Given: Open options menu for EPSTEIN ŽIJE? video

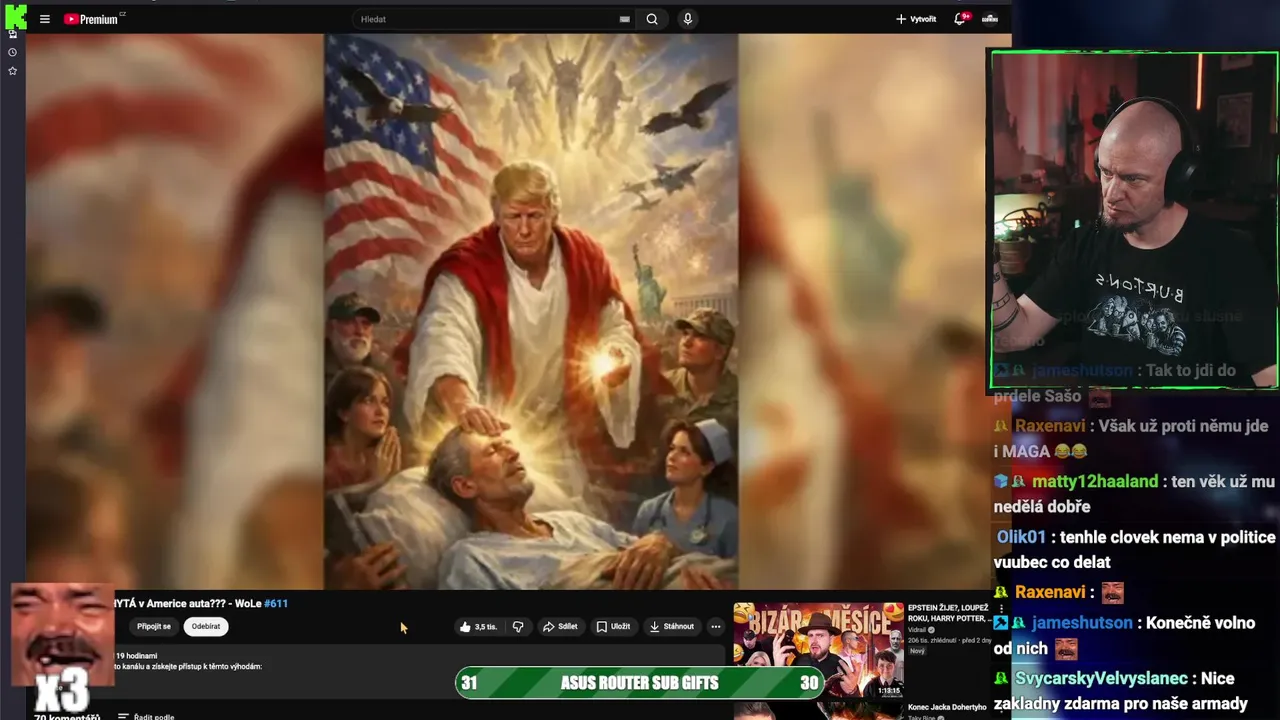Looking at the screenshot, I should pyautogui.click(x=1001, y=608).
